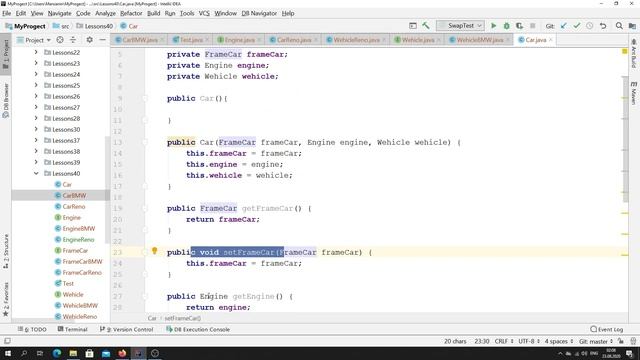Switch to the Engine.java tab
The height and width of the screenshot is (360, 640).
coord(239,40)
